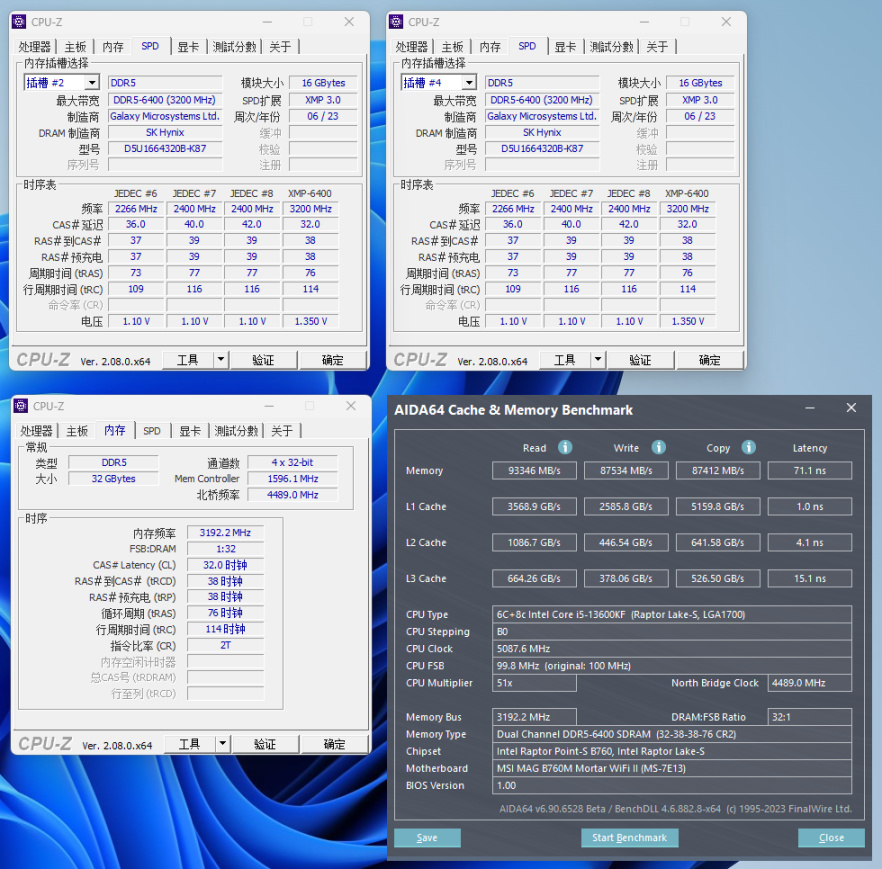
Task: Click 确定 button in slot #2 CPU-Z window
Action: [332, 359]
